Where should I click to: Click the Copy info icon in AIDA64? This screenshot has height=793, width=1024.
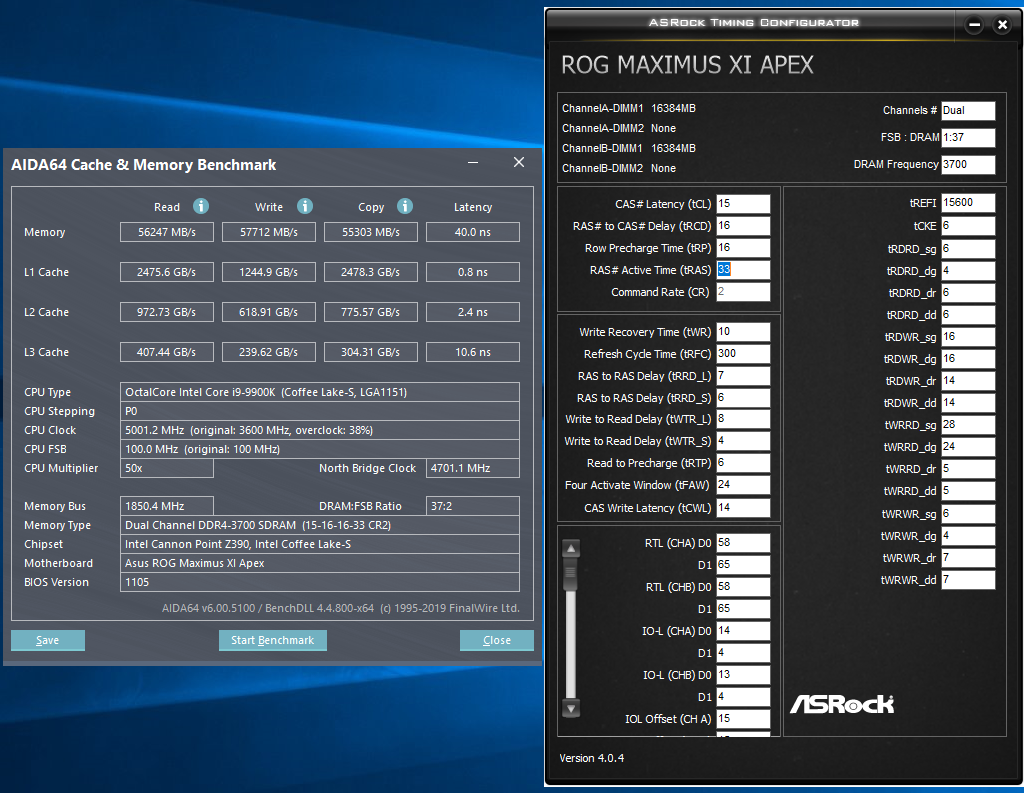(405, 206)
